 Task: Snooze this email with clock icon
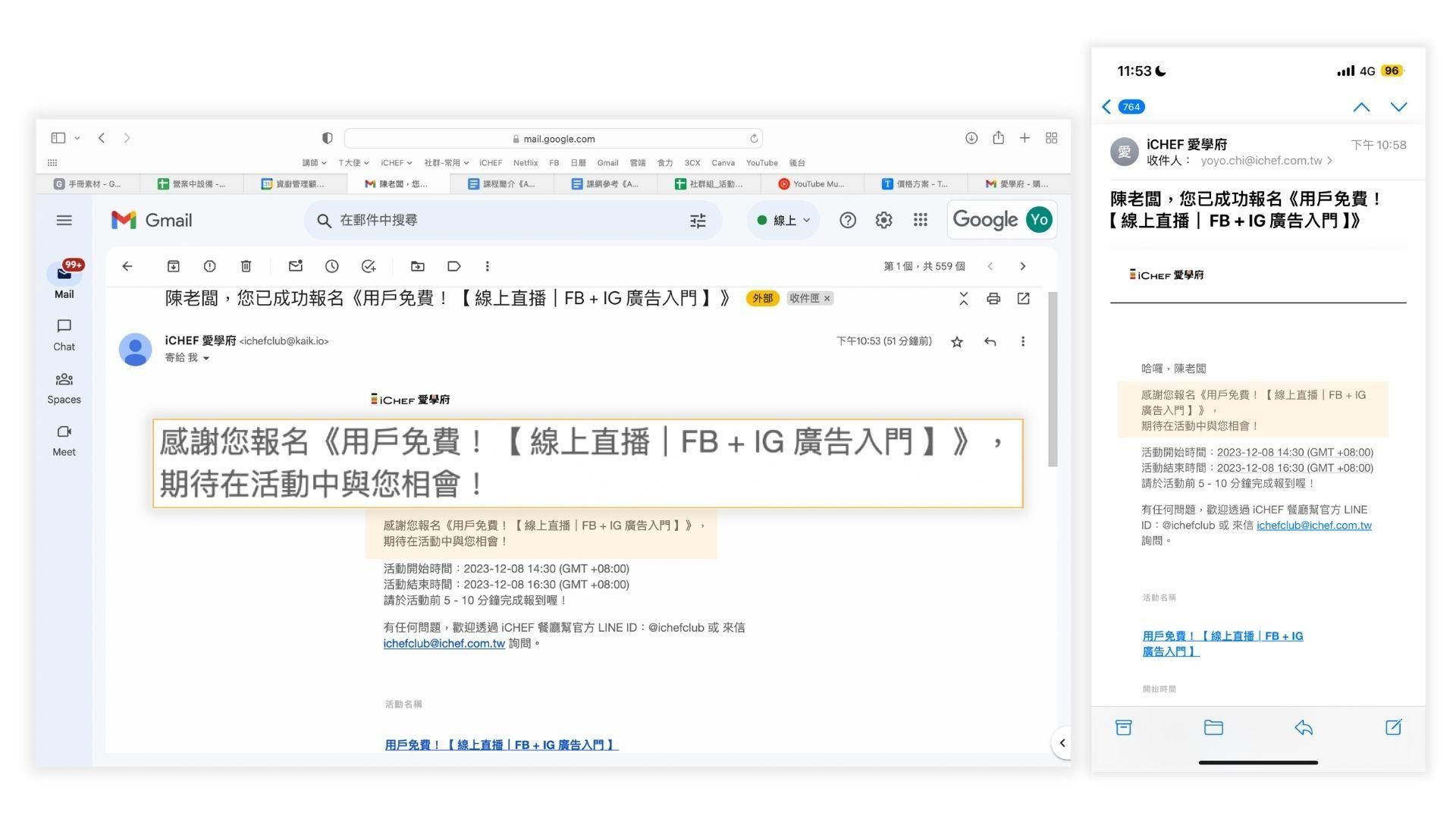(331, 266)
